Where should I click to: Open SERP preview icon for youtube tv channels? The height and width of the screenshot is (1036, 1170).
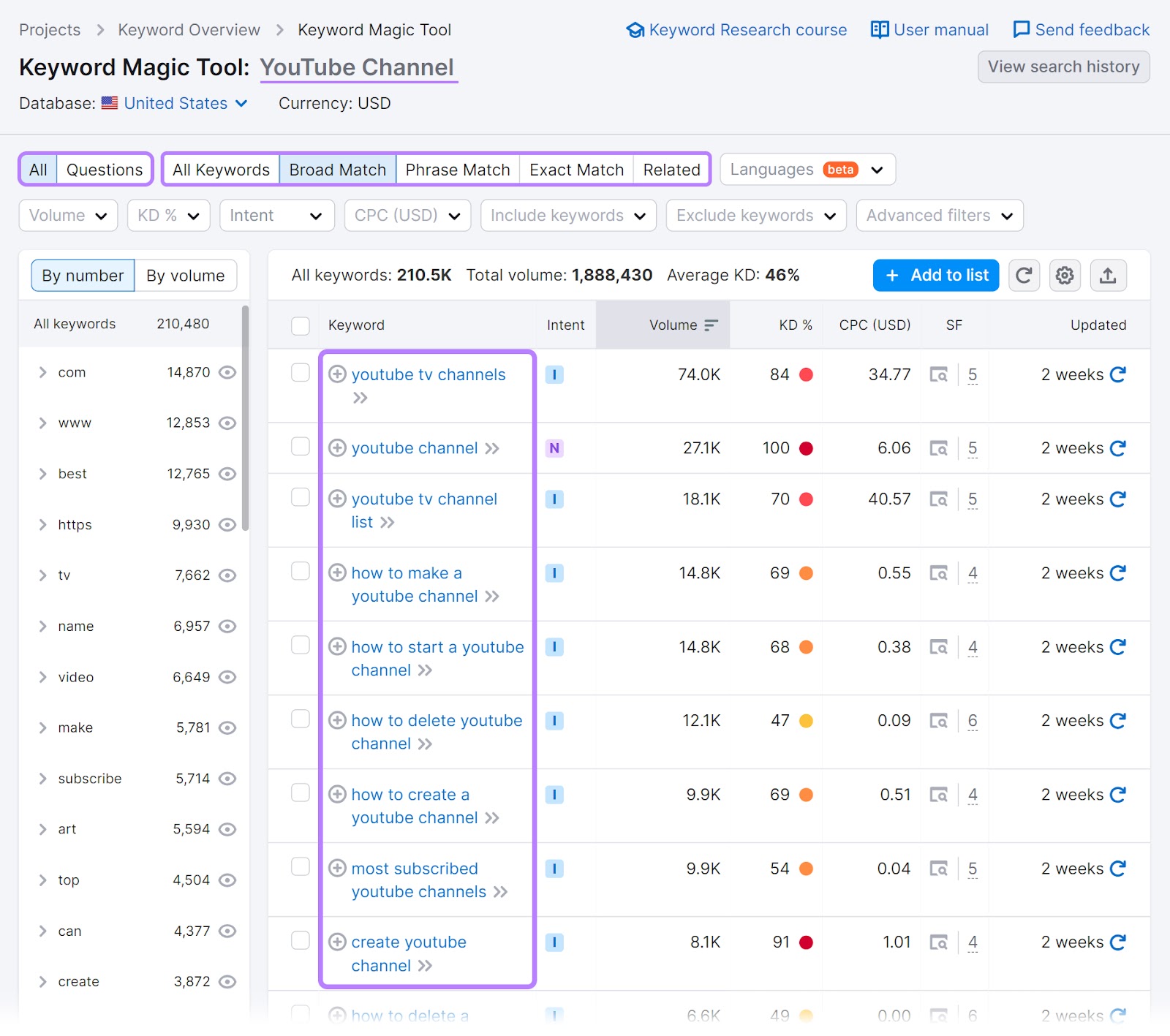click(x=940, y=374)
